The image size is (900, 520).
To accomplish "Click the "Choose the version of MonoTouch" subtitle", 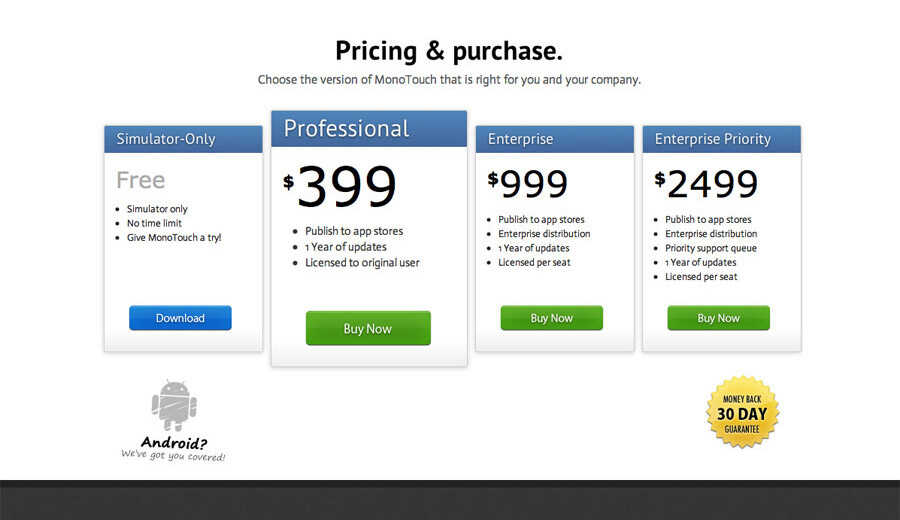I will tap(449, 80).
